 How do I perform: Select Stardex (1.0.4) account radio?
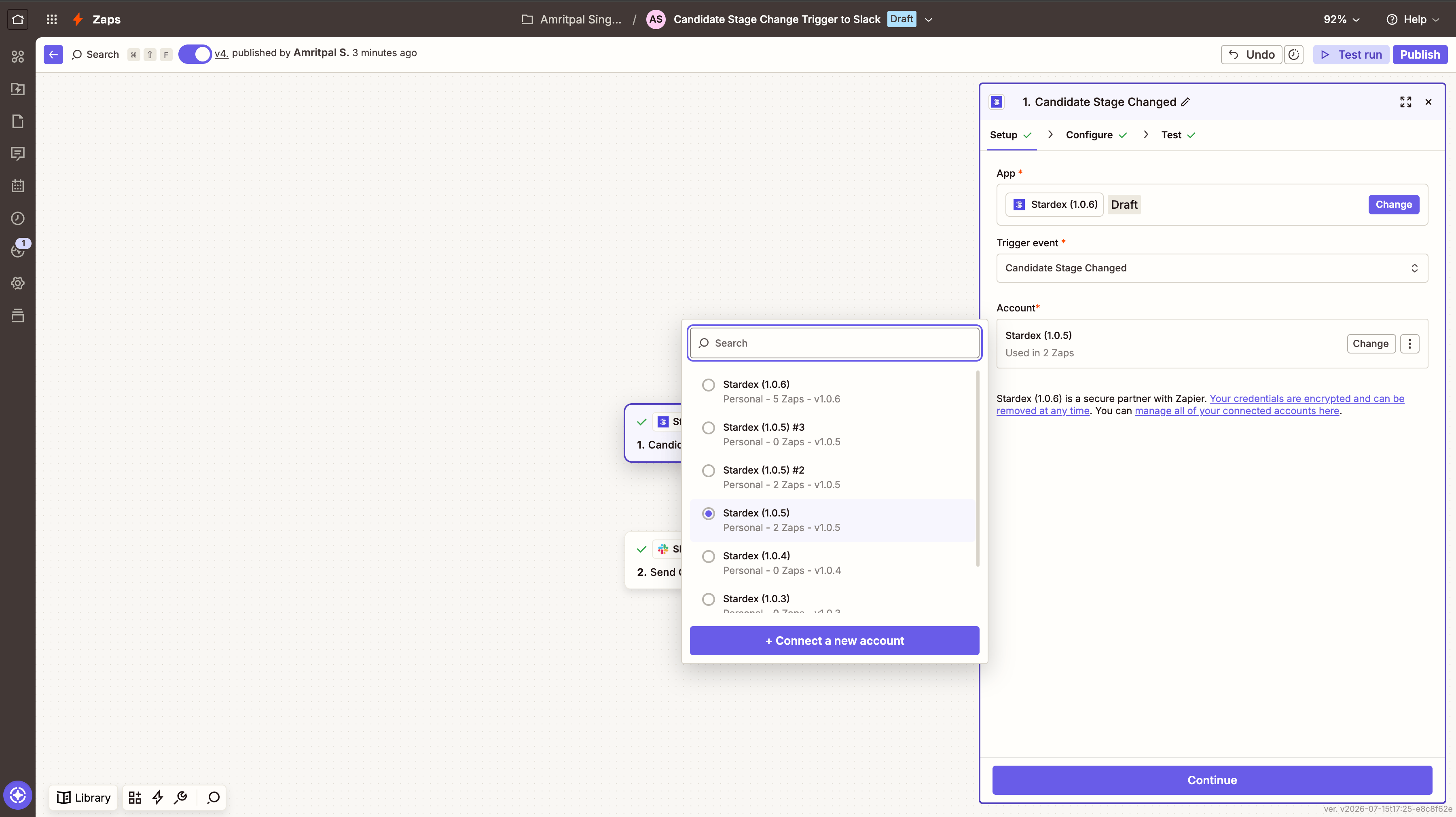(708, 557)
